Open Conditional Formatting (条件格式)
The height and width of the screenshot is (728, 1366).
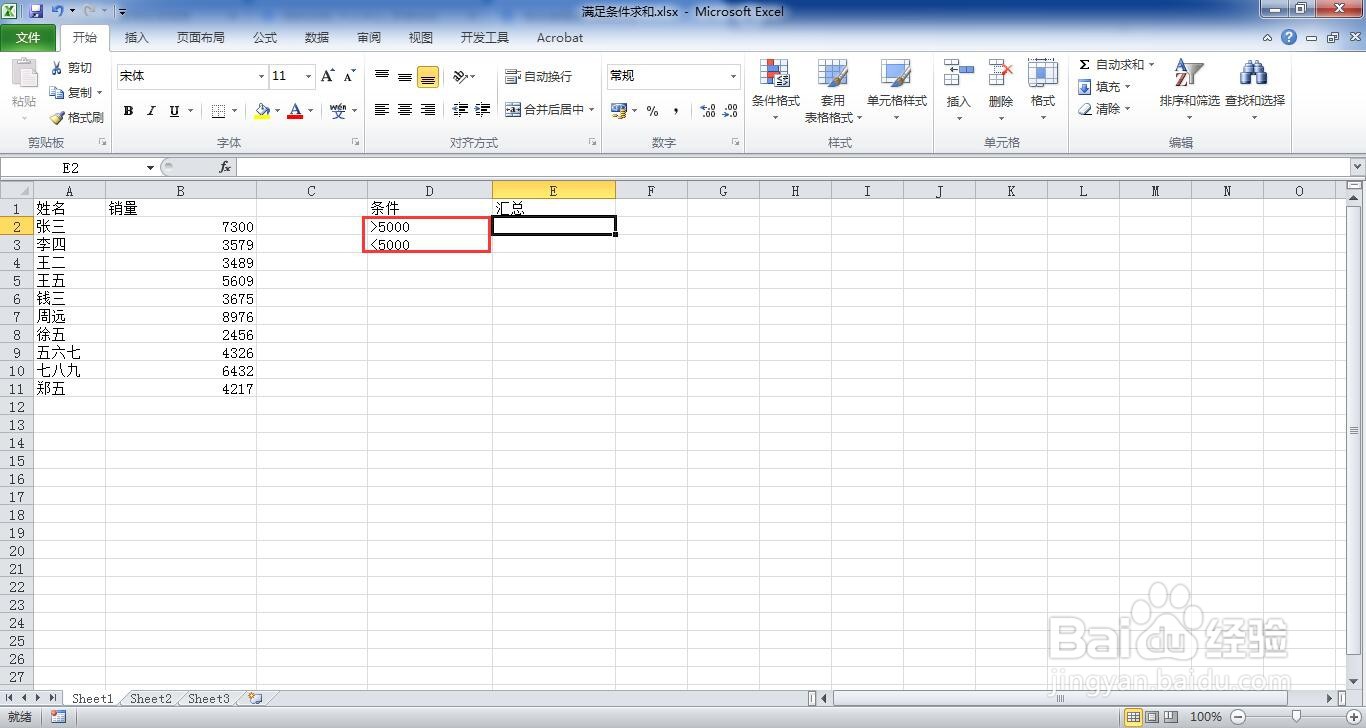click(776, 91)
